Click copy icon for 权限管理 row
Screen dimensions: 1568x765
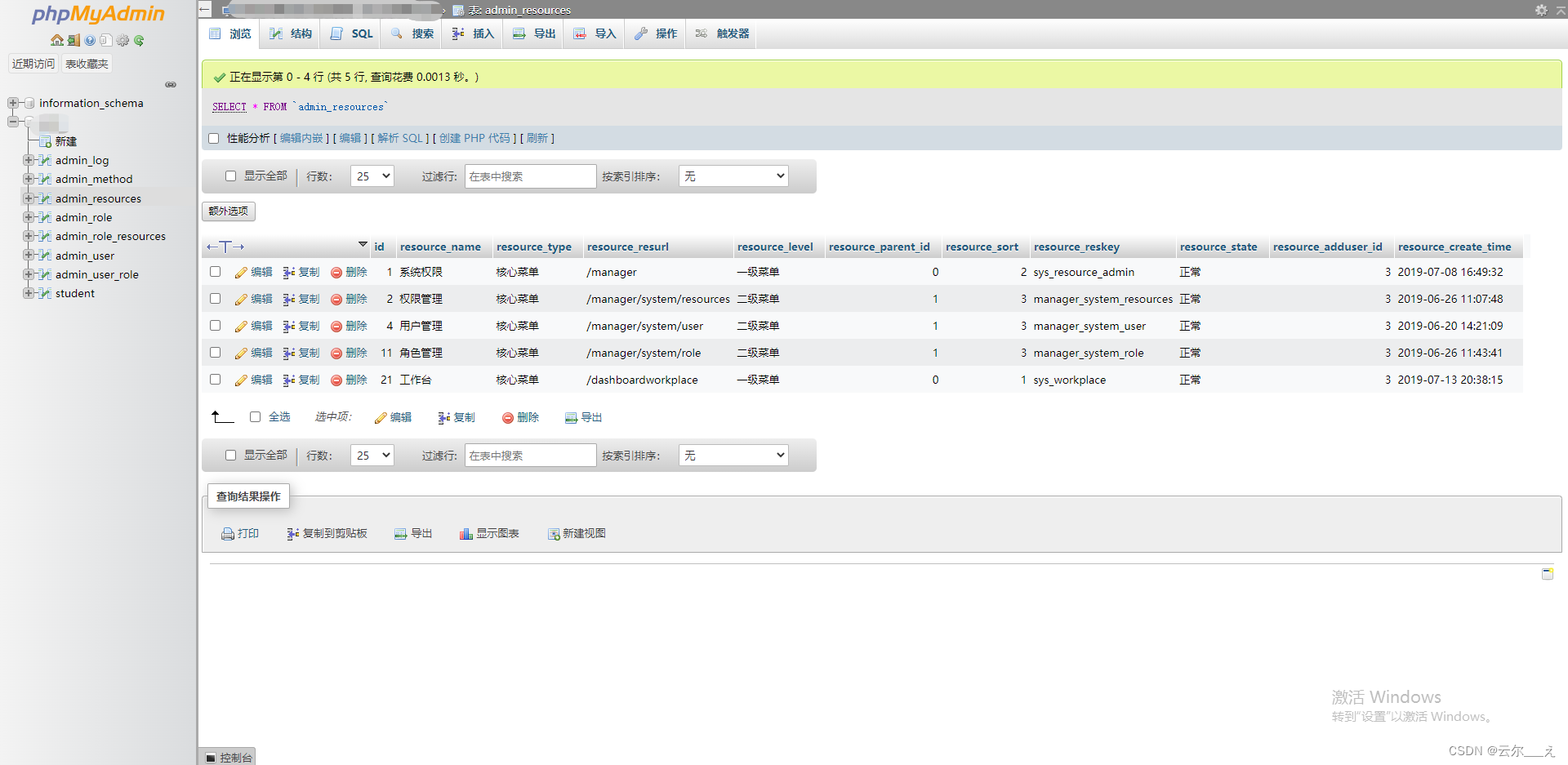(x=289, y=300)
